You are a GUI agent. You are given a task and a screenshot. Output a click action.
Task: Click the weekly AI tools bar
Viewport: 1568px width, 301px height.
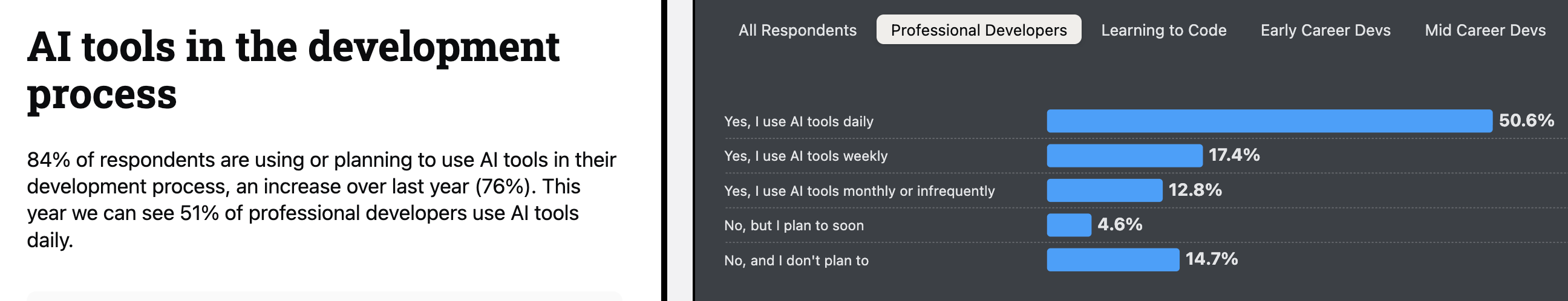tap(1123, 156)
